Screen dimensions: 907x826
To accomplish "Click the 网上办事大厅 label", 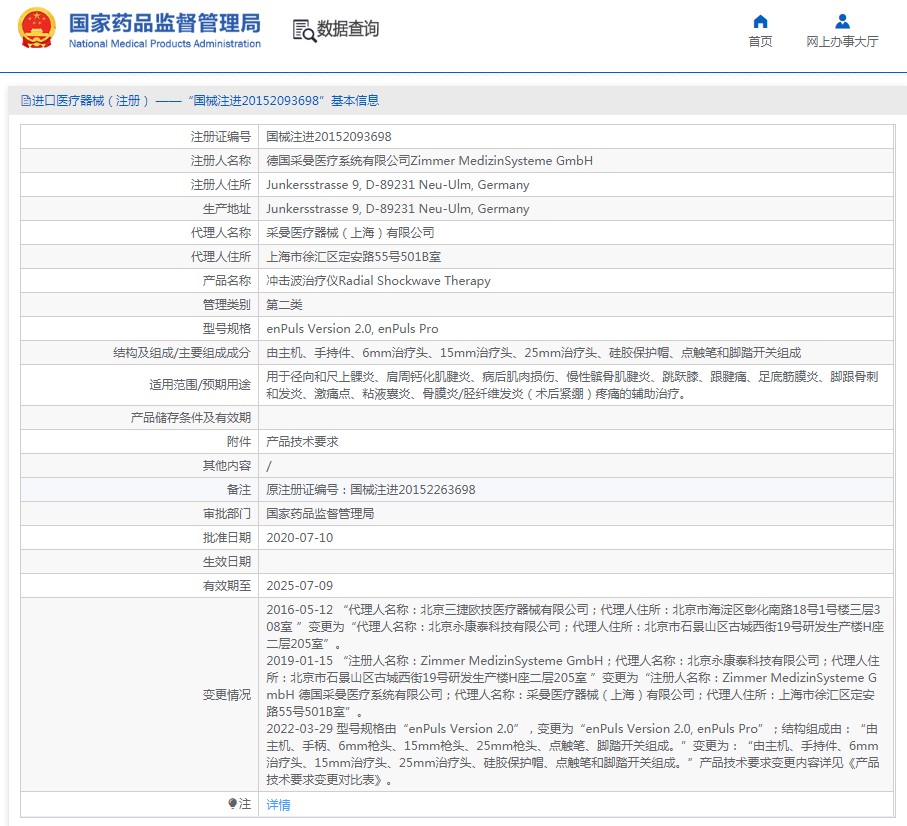I will pyautogui.click(x=842, y=41).
